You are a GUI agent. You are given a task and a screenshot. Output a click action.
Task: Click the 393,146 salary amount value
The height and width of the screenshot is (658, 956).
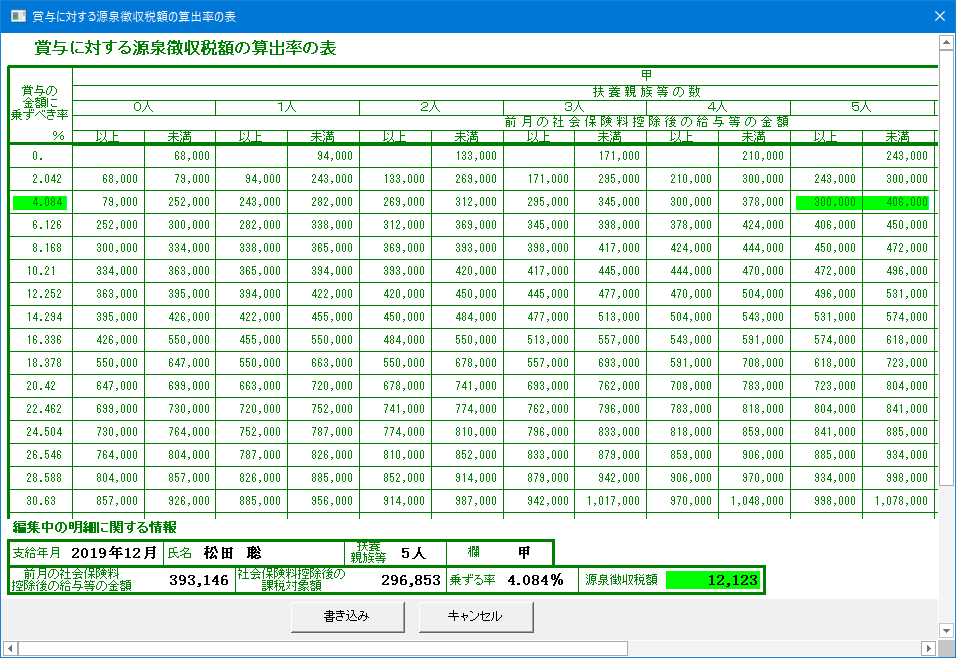click(x=199, y=580)
